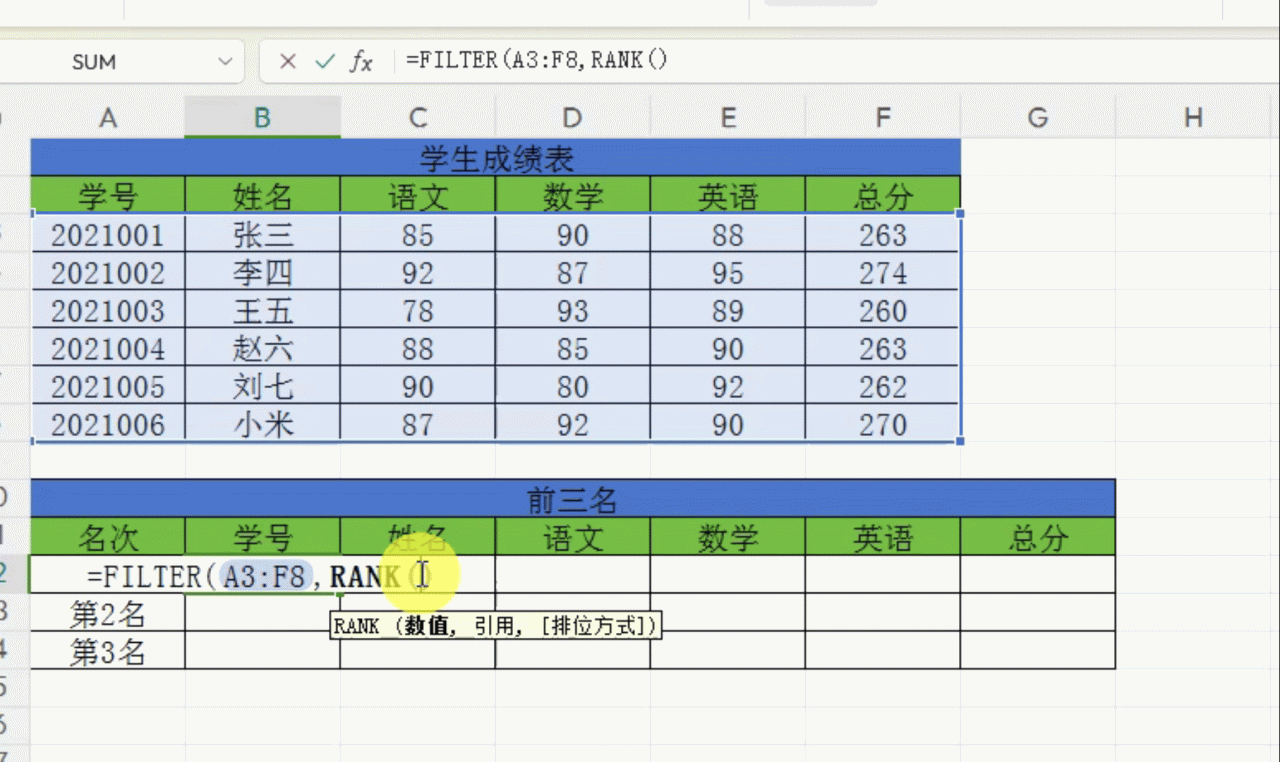Cancel formula entry with X icon
The height and width of the screenshot is (762, 1280).
coord(288,62)
